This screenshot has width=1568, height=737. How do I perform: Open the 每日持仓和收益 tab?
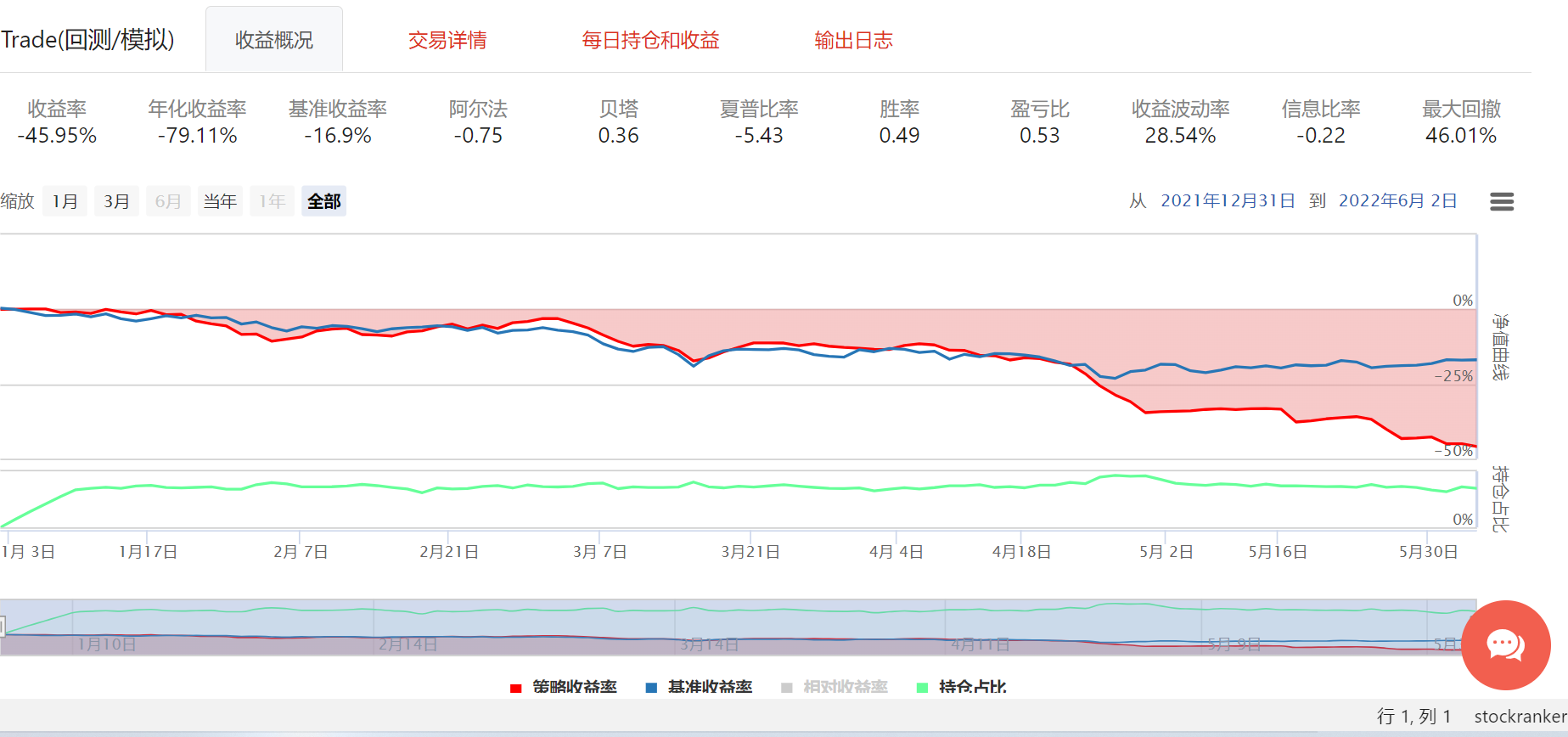pos(650,40)
